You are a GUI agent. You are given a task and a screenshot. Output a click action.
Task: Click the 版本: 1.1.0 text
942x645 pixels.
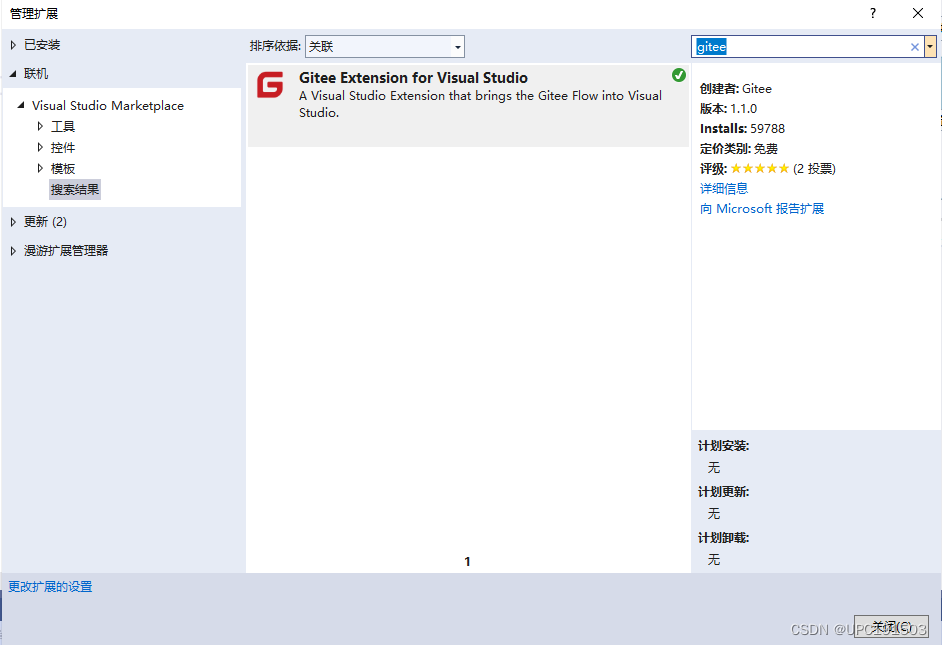(x=728, y=109)
